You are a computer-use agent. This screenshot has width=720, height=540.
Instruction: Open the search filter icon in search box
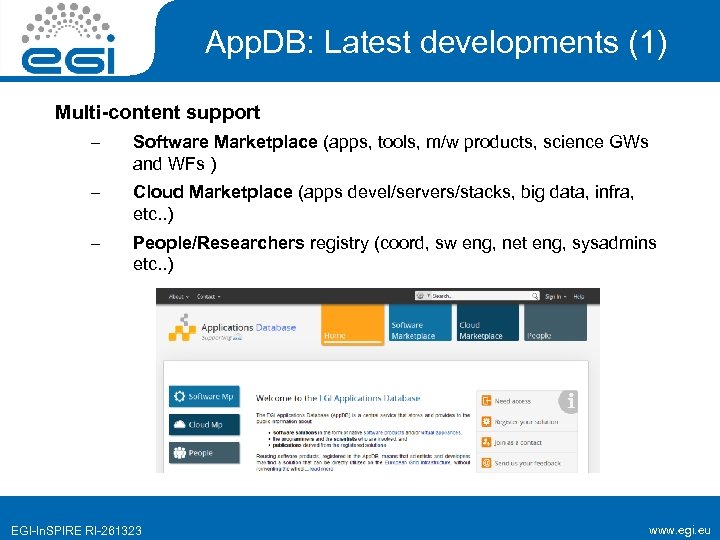[421, 296]
